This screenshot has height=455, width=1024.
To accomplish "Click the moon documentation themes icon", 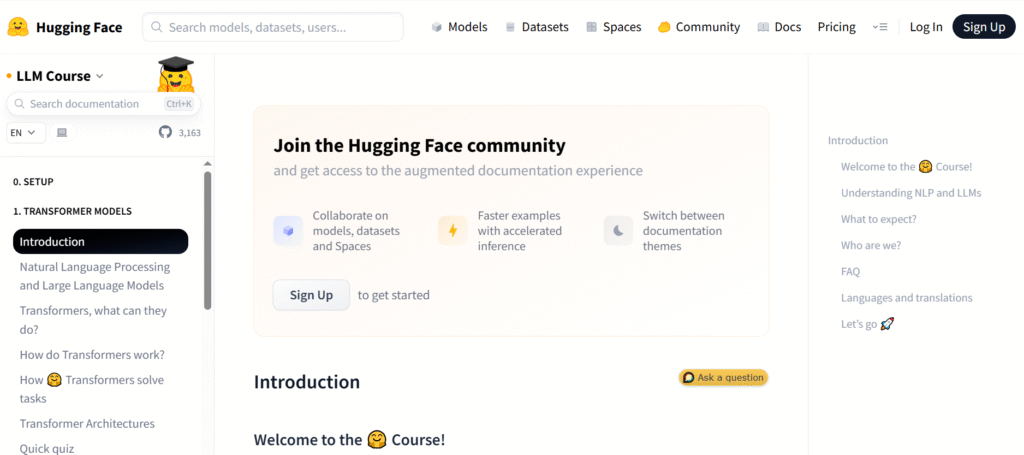I will (x=618, y=230).
